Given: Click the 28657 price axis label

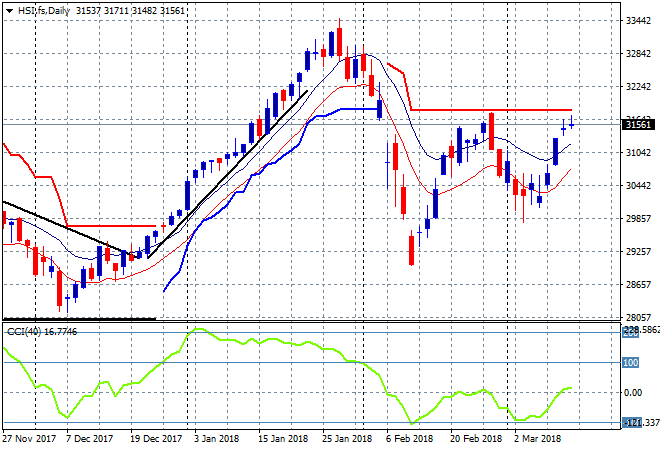Looking at the screenshot, I should (x=638, y=285).
